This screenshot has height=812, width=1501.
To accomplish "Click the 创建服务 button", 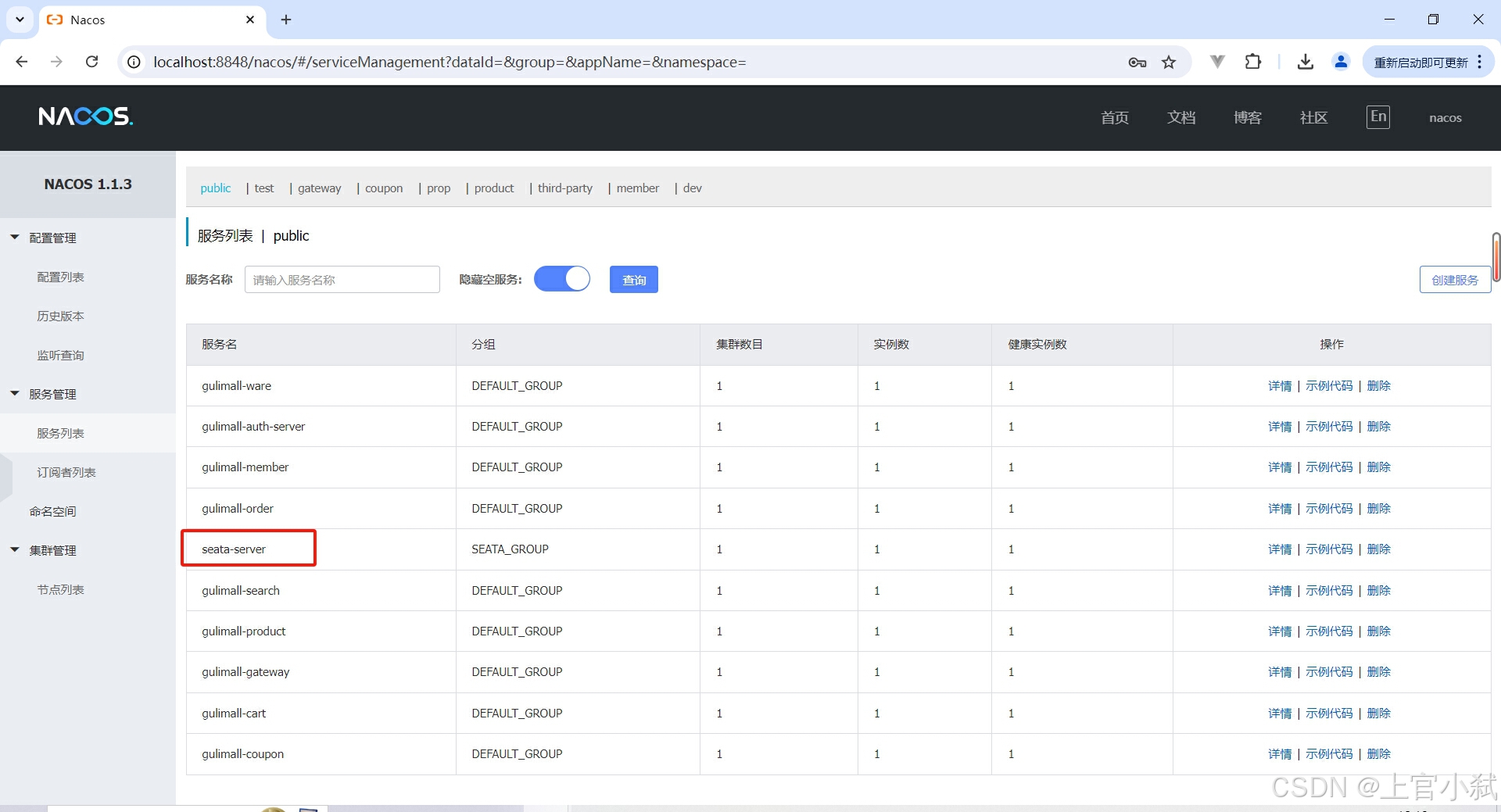I will [1455, 280].
